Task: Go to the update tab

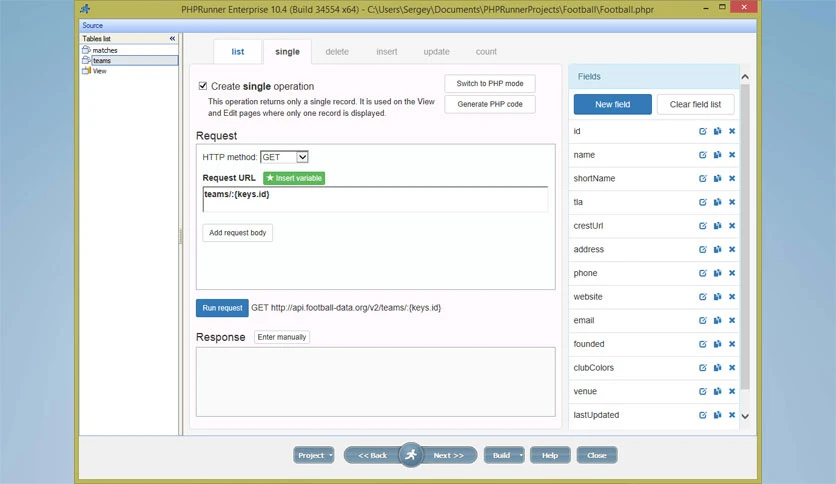Action: pyautogui.click(x=436, y=52)
